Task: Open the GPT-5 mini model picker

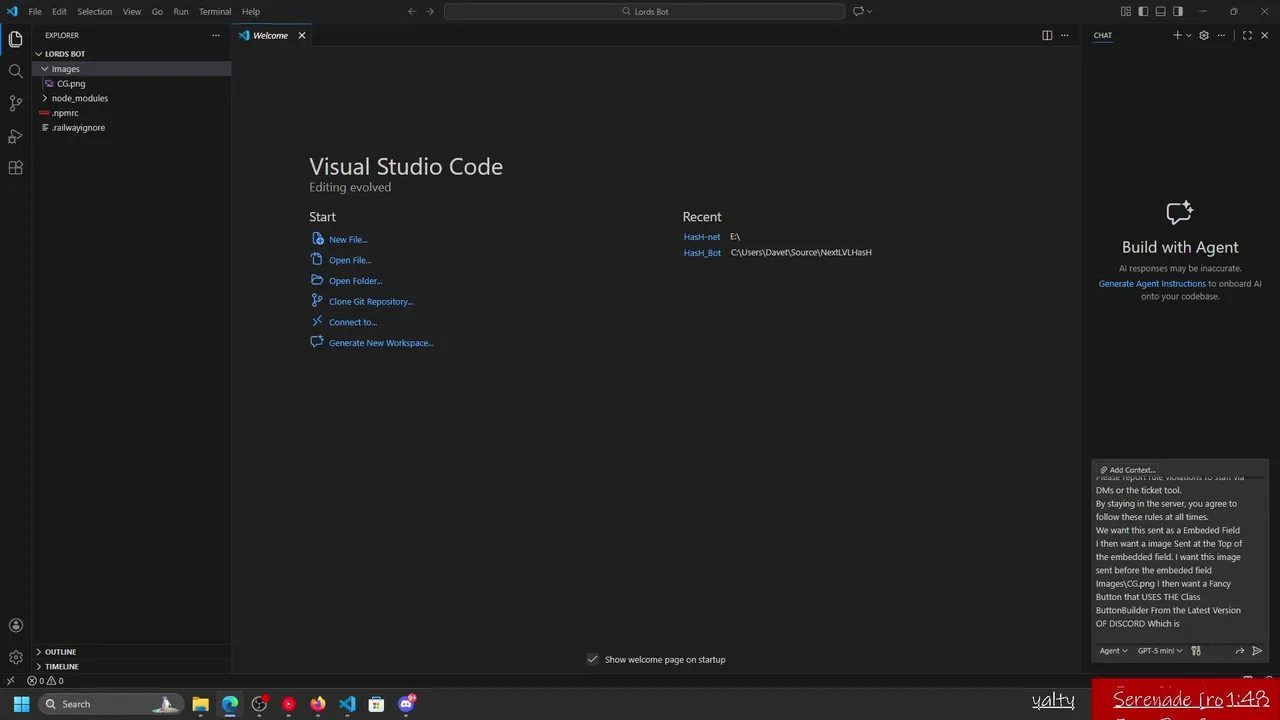Action: pyautogui.click(x=1160, y=651)
